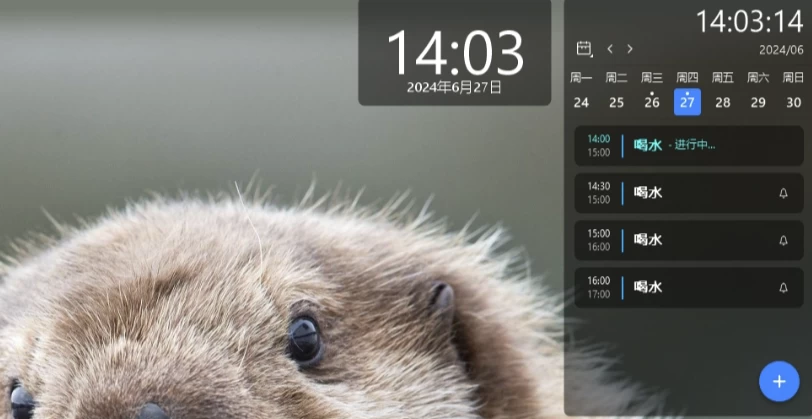Go to next week with right arrow
The height and width of the screenshot is (419, 812).
[x=630, y=48]
